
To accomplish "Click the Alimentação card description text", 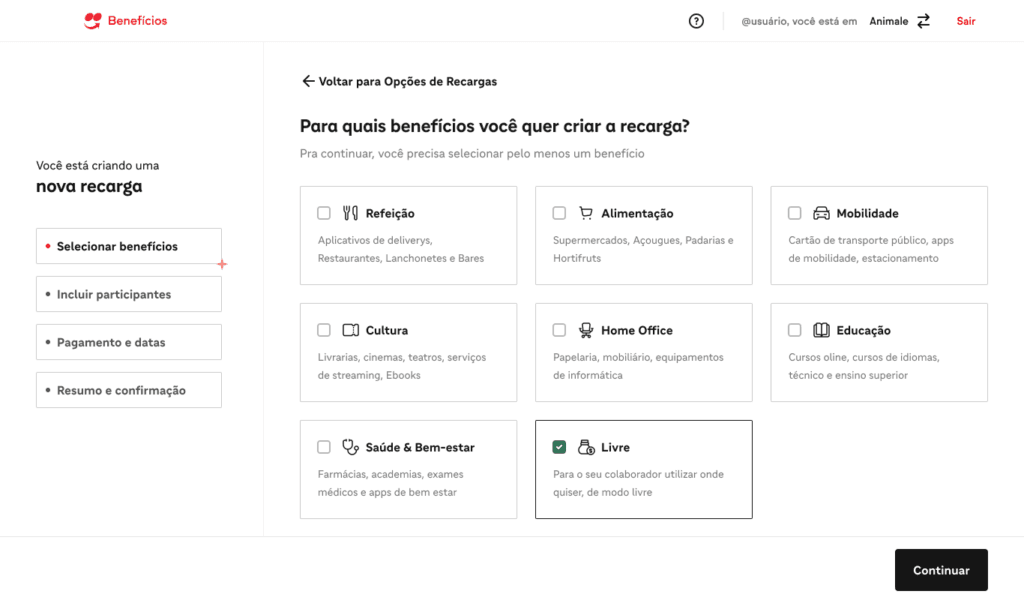I will [x=643, y=249].
